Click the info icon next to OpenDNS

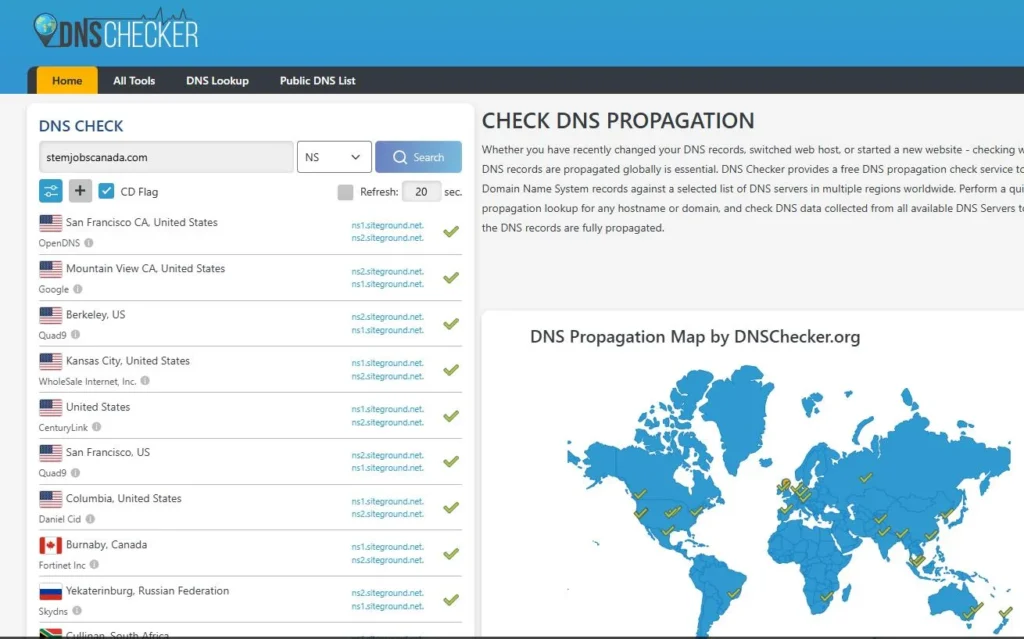89,243
